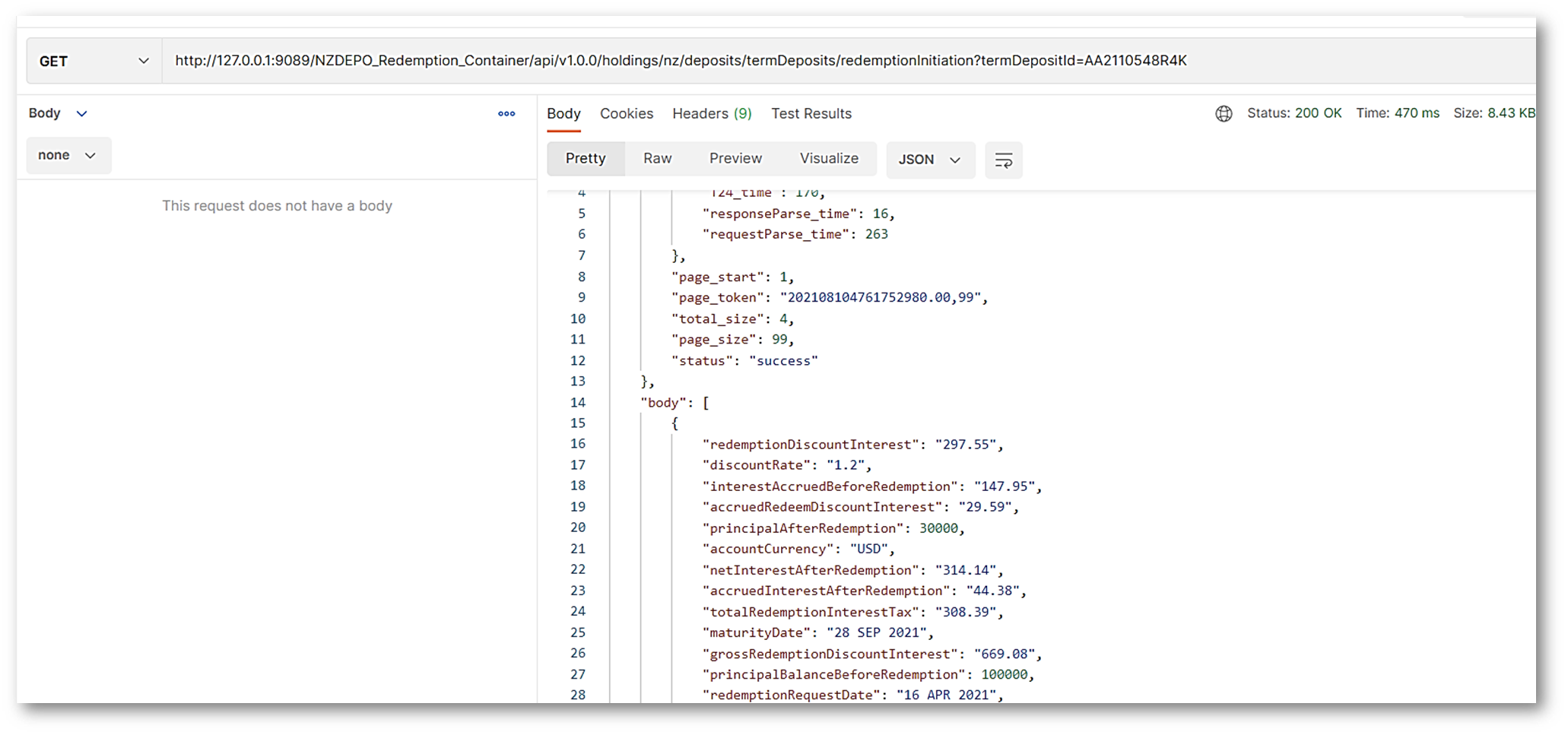This screenshot has height=735, width=1568.
Task: Open the Headers (9) tab
Action: pos(711,114)
